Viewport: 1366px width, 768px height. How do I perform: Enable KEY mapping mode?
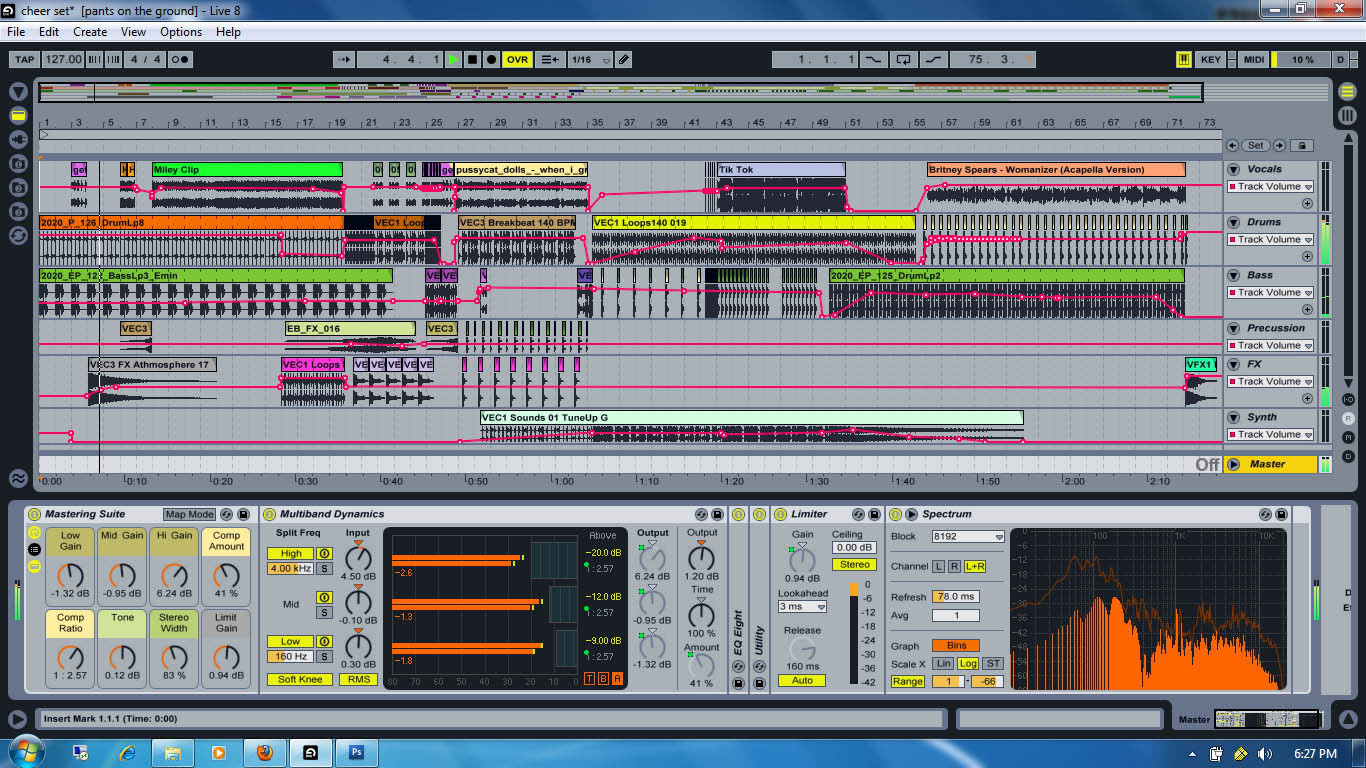pos(1210,59)
